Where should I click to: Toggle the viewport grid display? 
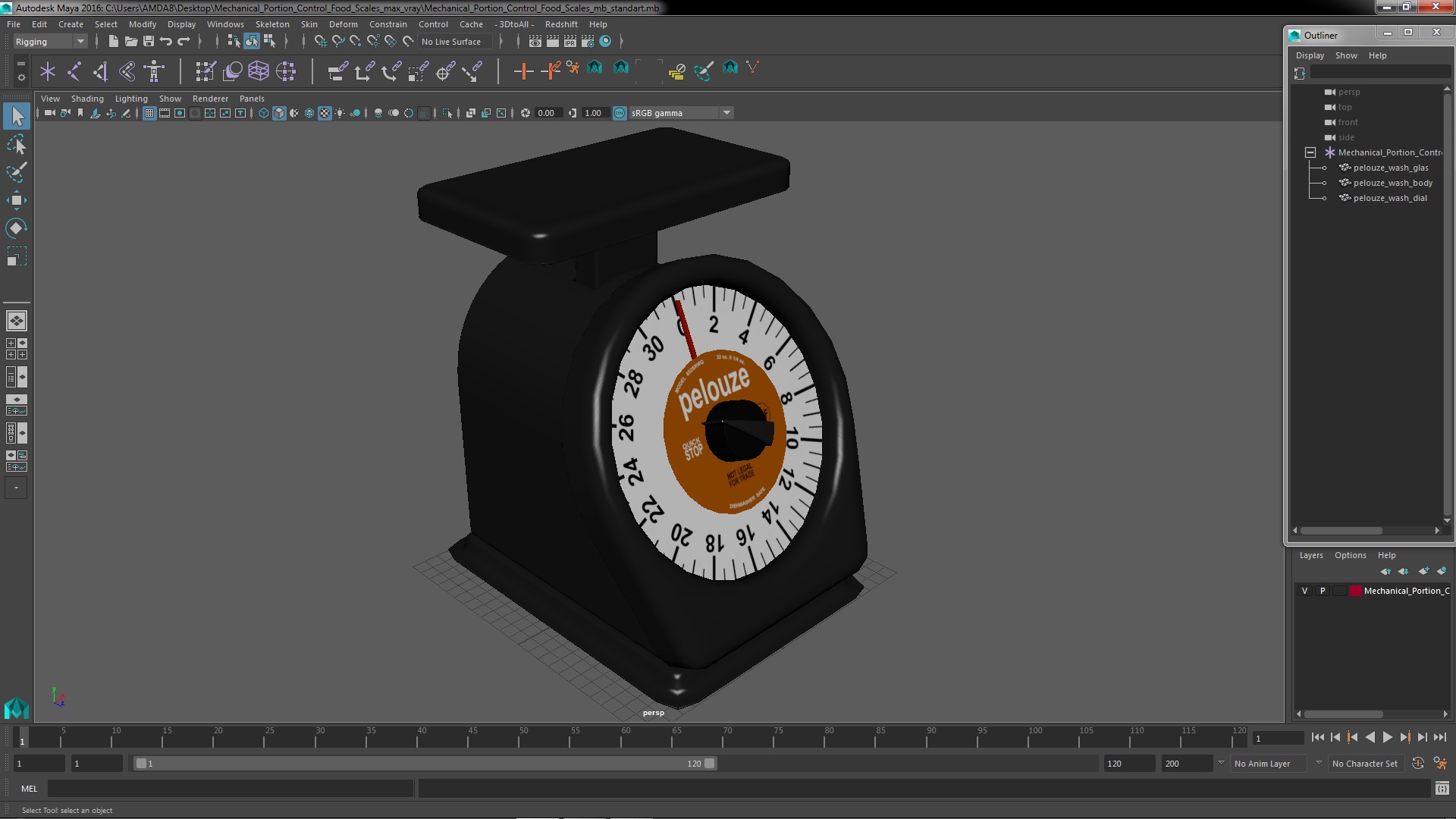tap(149, 113)
